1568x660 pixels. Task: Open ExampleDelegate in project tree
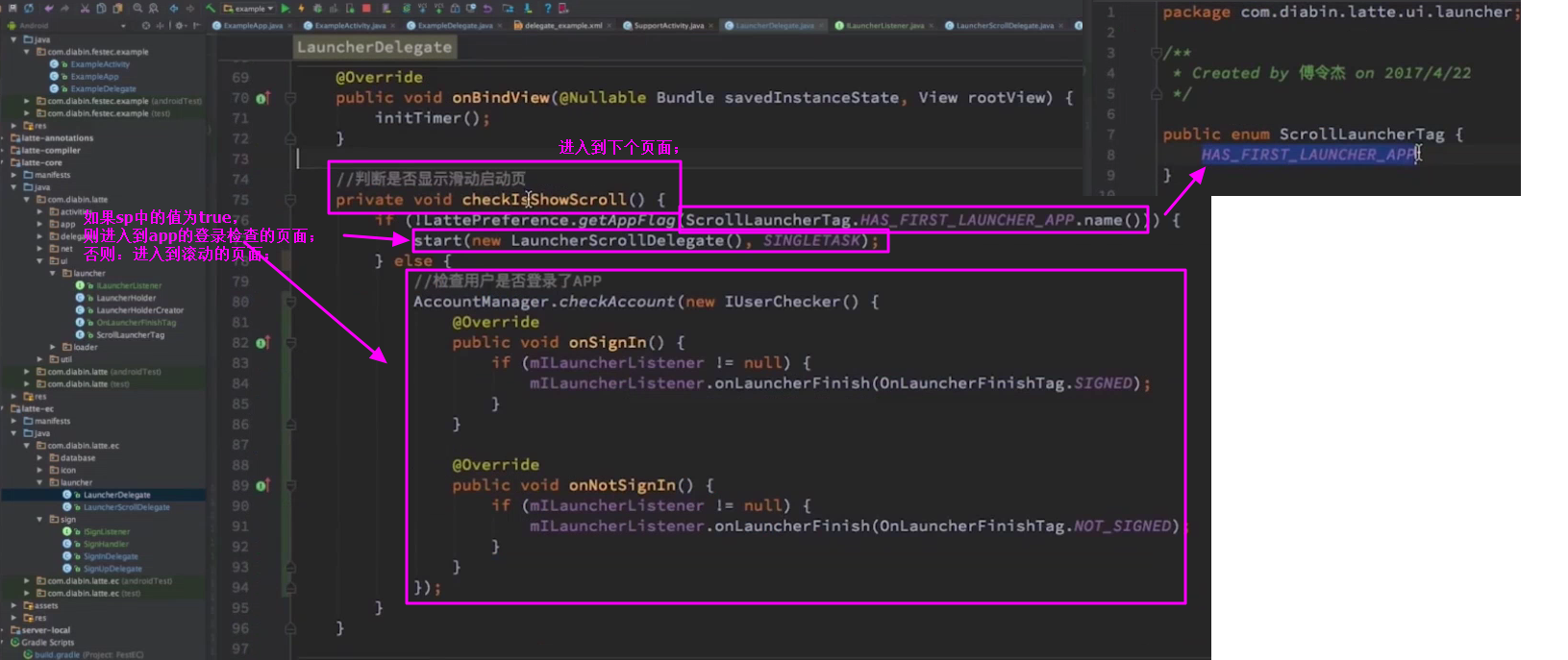pyautogui.click(x=103, y=88)
